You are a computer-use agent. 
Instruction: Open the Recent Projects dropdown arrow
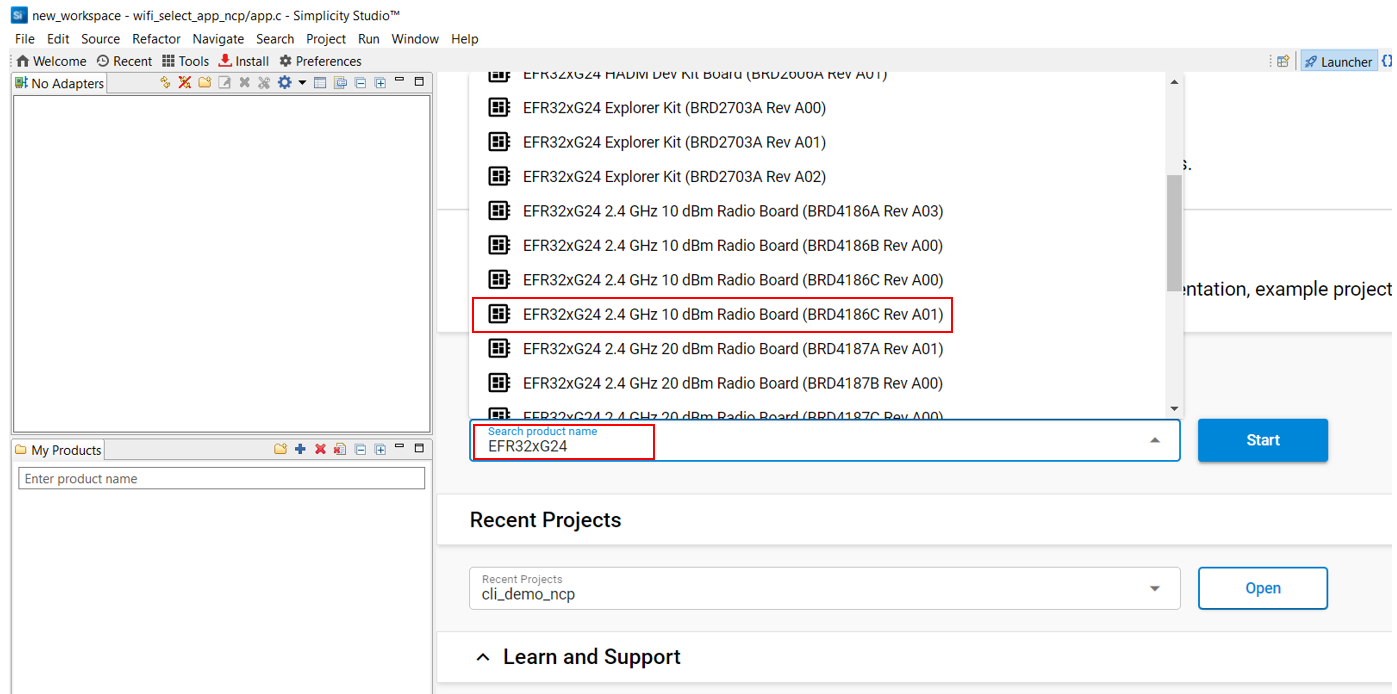(1155, 589)
